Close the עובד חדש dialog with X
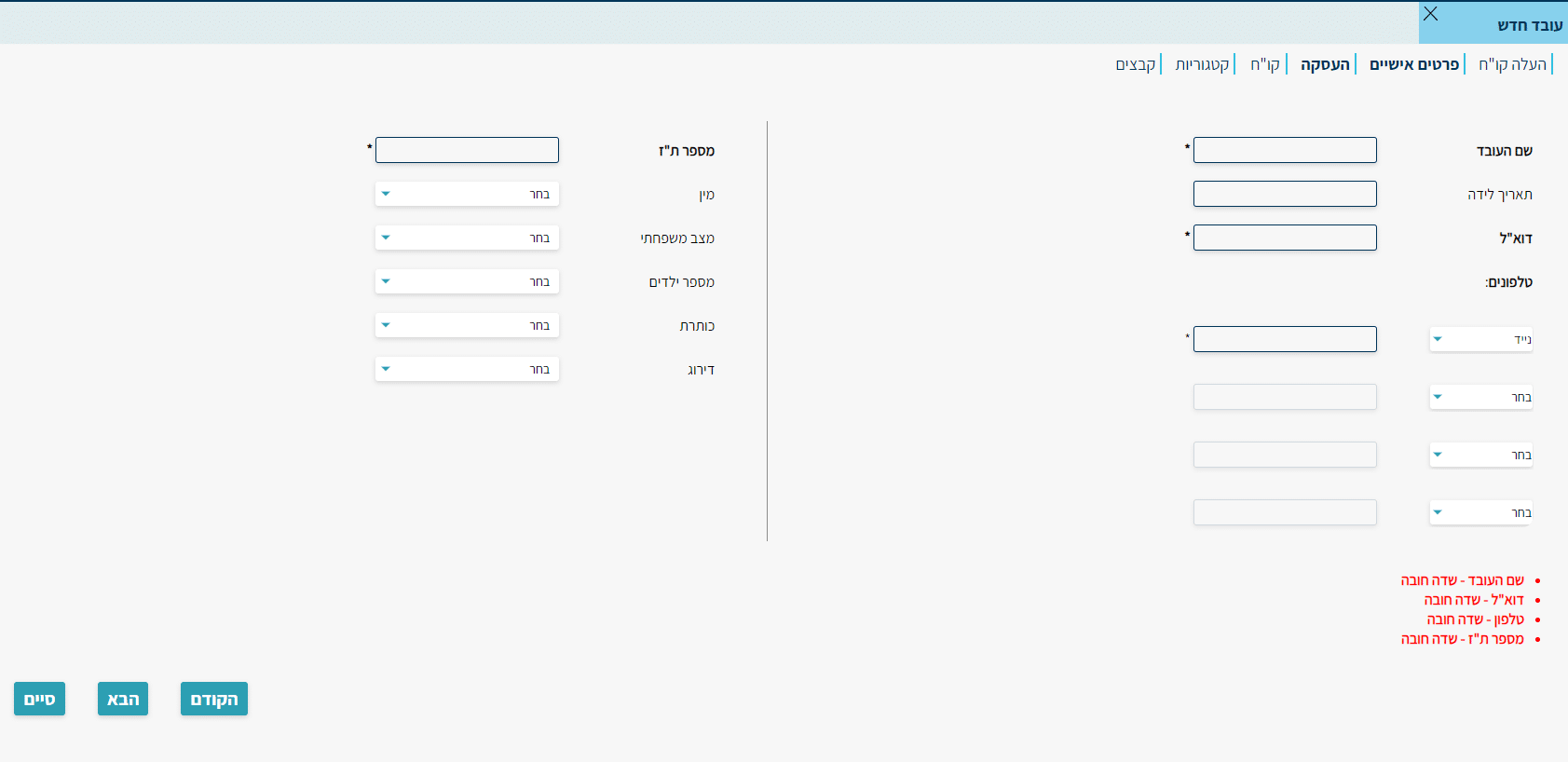Image resolution: width=1568 pixels, height=762 pixels. pyautogui.click(x=1430, y=14)
